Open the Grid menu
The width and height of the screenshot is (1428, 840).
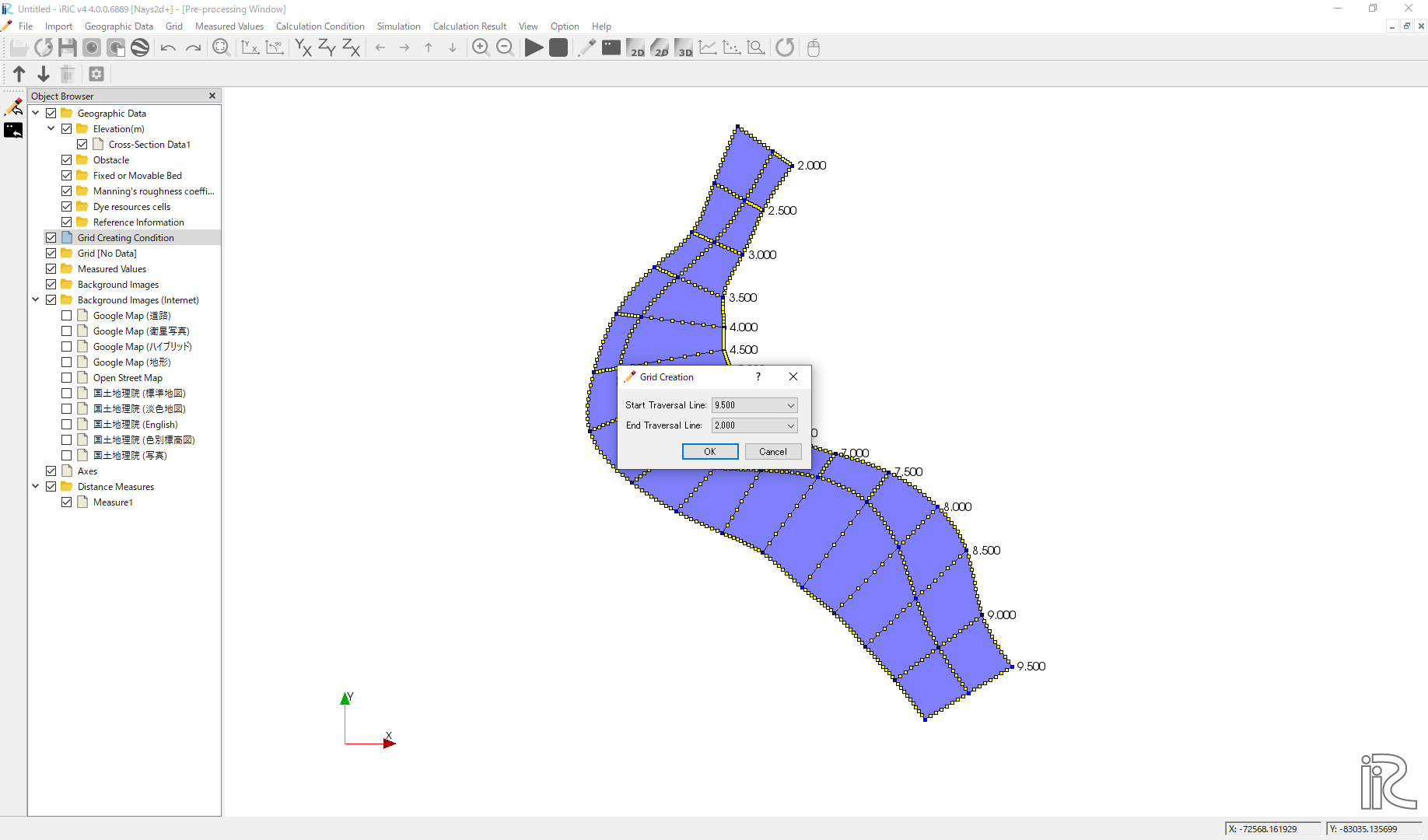click(174, 26)
